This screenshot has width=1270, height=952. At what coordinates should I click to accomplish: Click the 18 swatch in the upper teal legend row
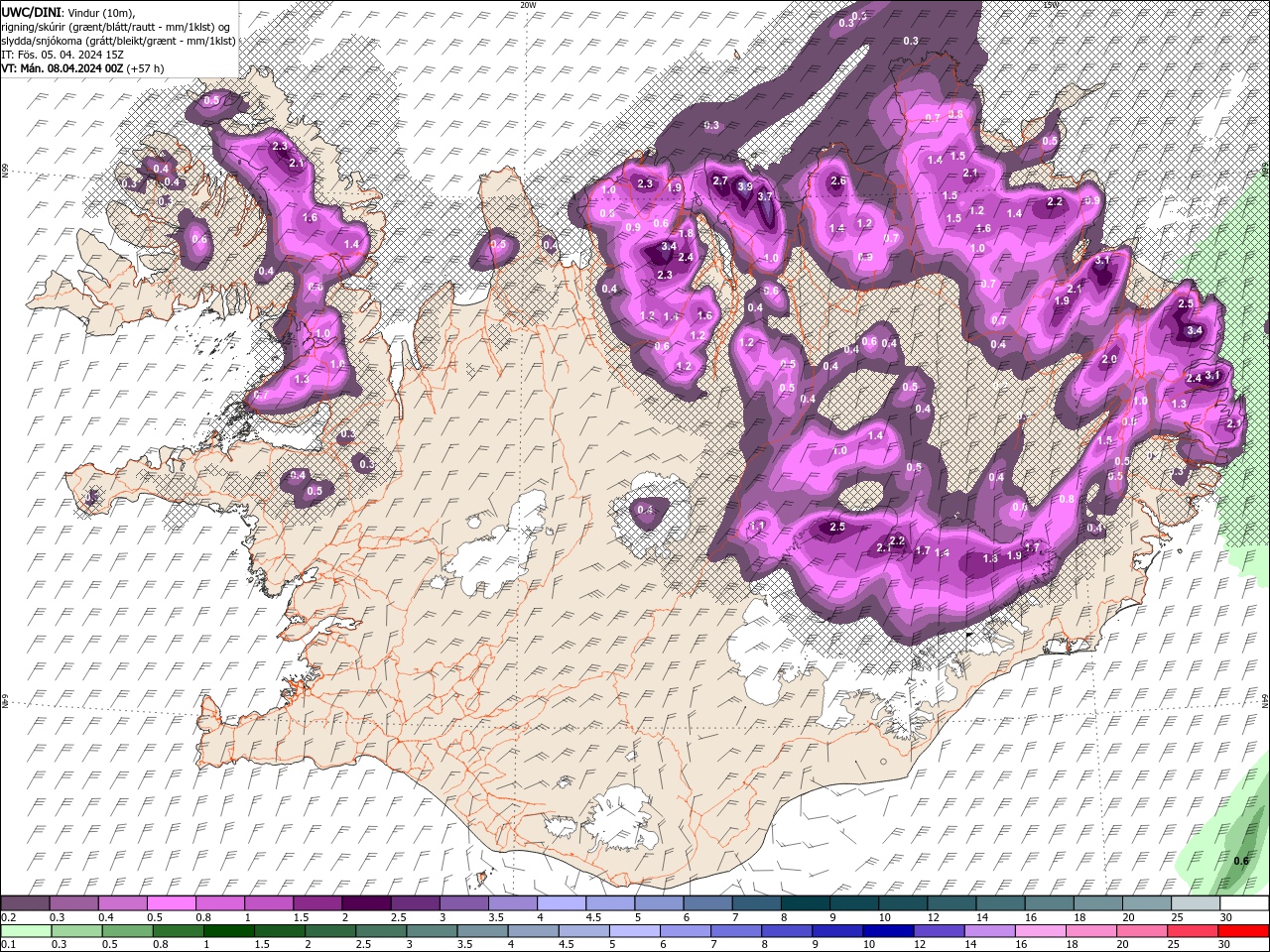(1097, 903)
